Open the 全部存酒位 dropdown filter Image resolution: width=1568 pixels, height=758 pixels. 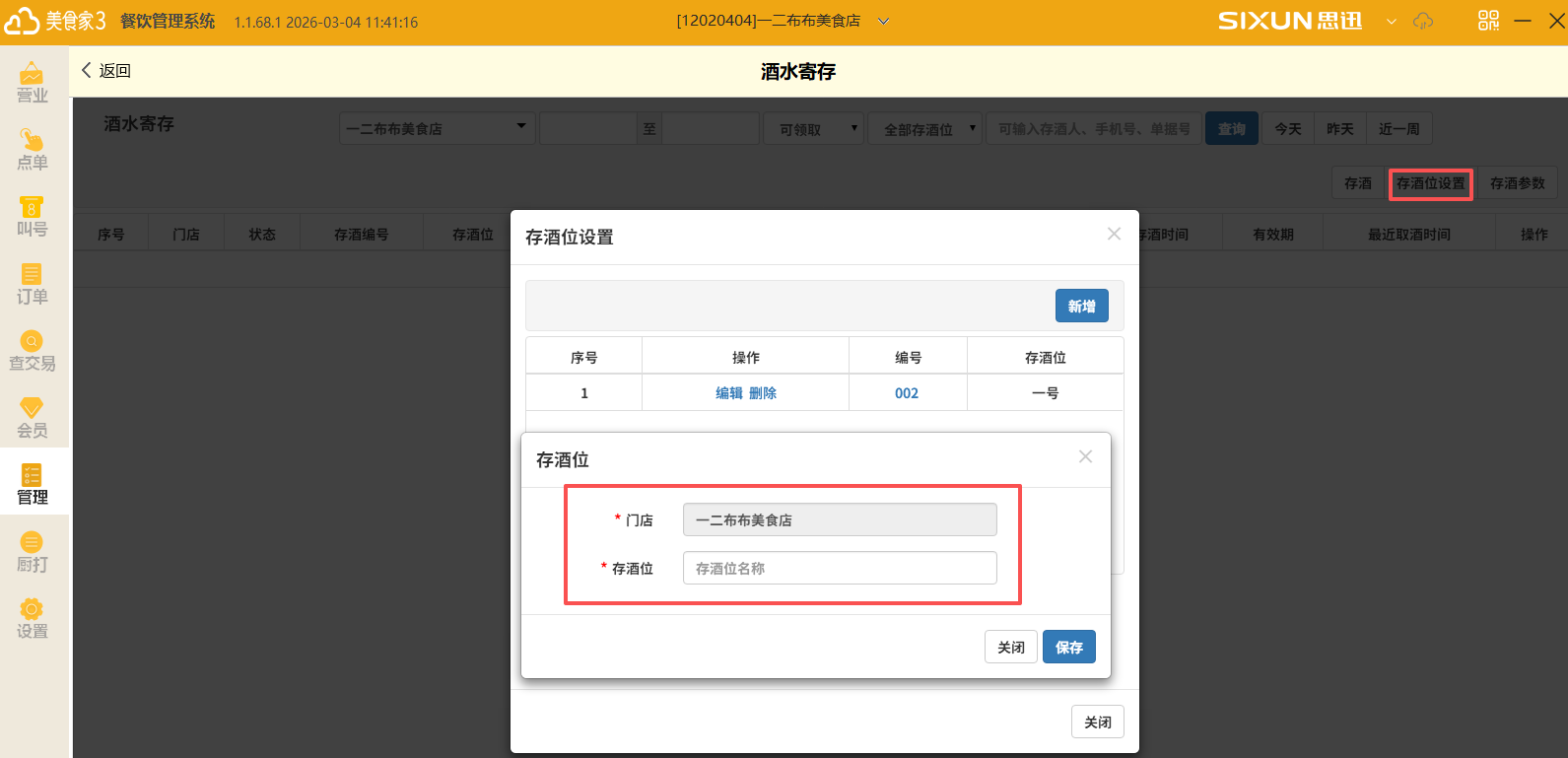coord(924,129)
